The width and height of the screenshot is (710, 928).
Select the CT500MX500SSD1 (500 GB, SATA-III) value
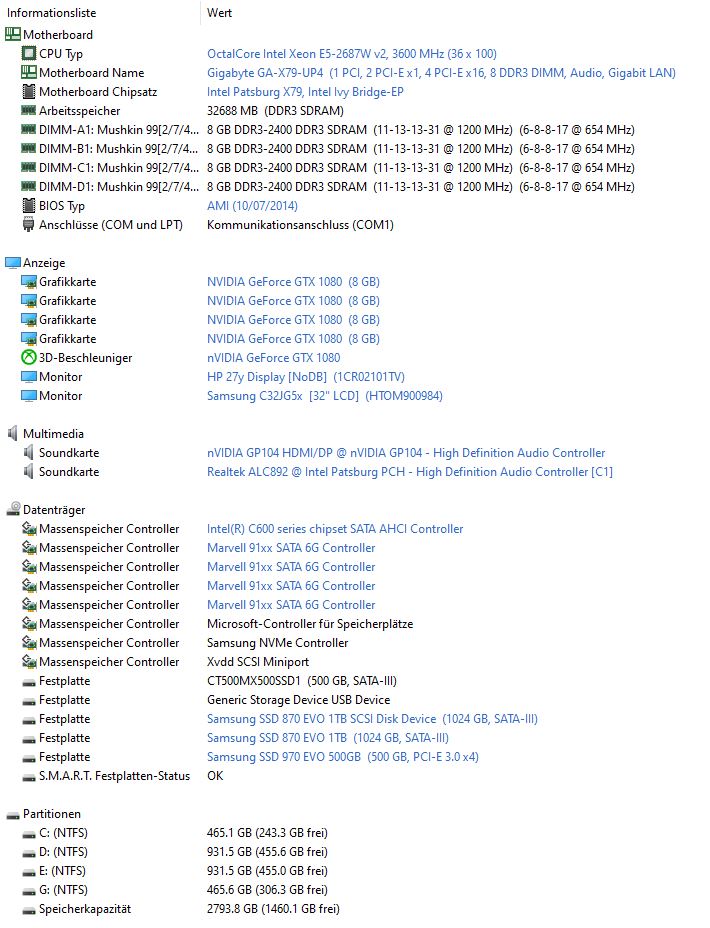pyautogui.click(x=302, y=680)
